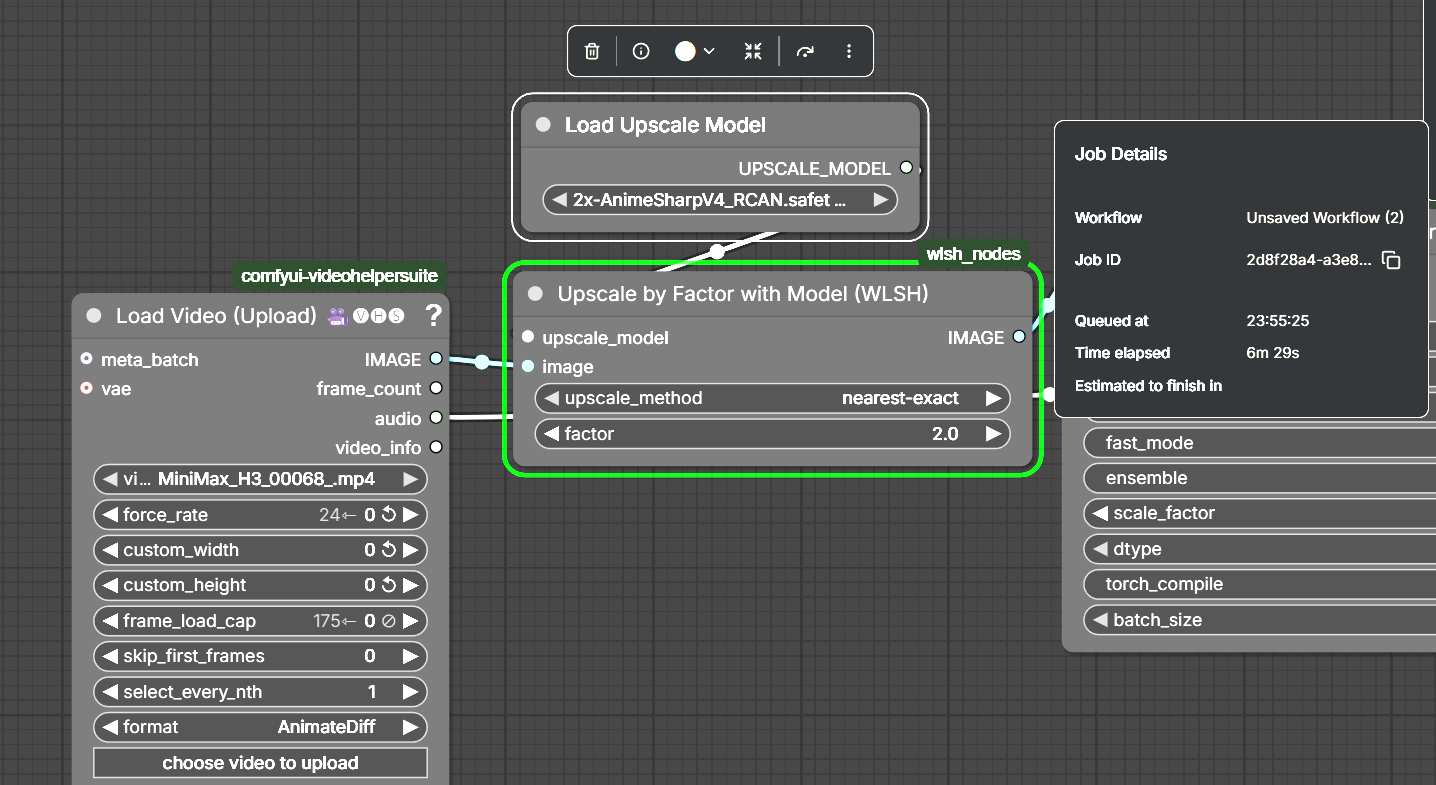Click the Upscale node IMAGE output port
1436x785 pixels.
[1019, 337]
